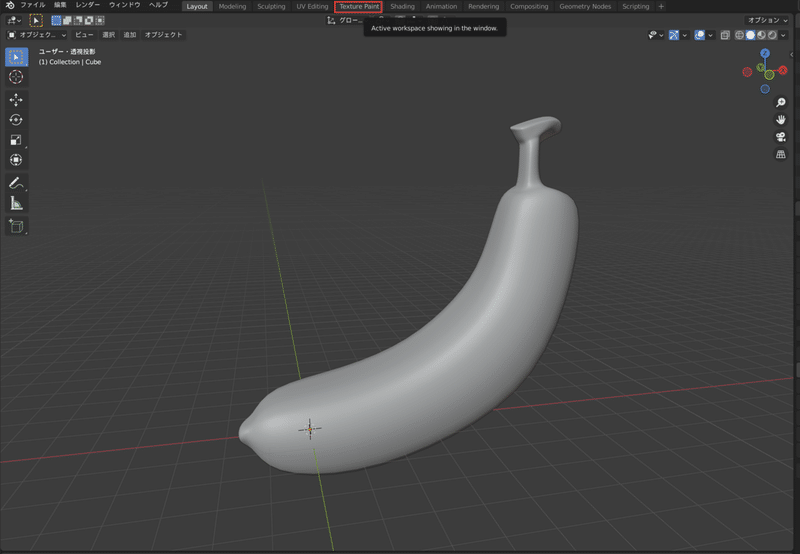Click the tweak select arrow icon in header
This screenshot has height=554, width=800.
click(36, 20)
